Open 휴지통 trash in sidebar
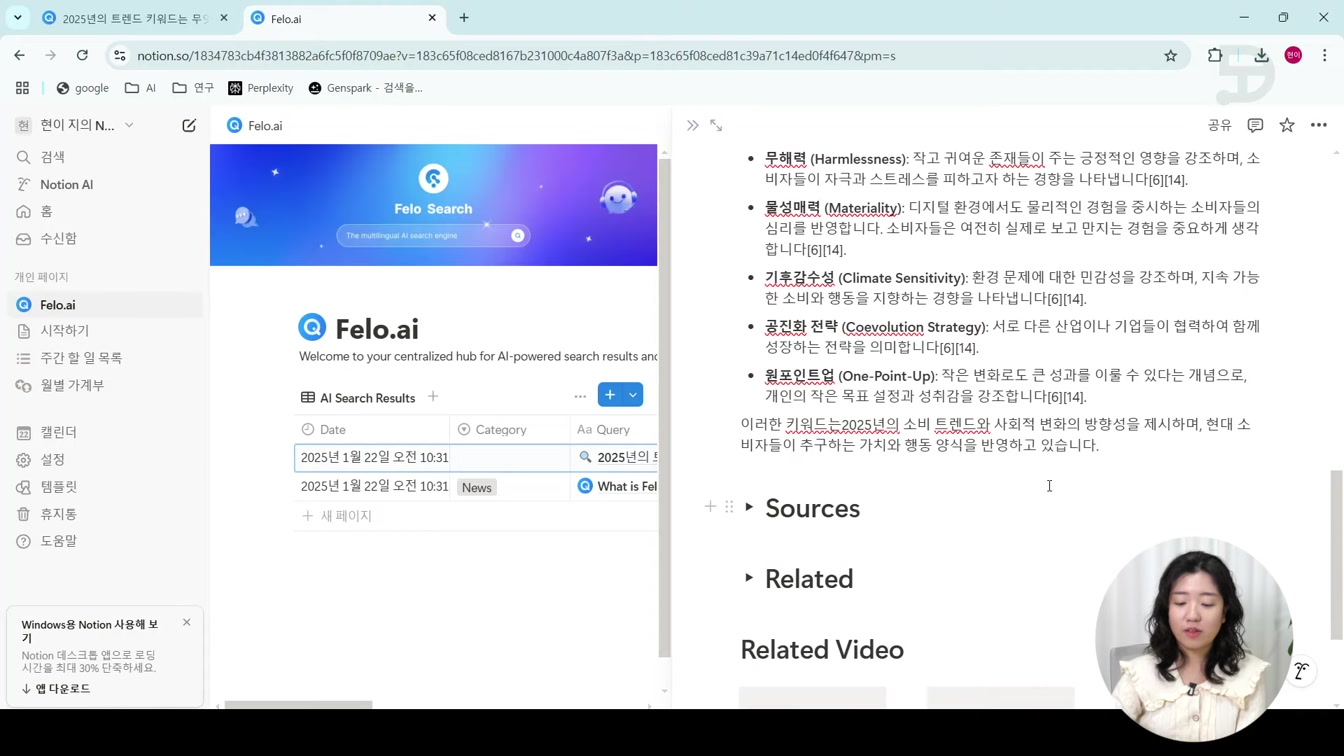The height and width of the screenshot is (756, 1344). click(x=58, y=513)
